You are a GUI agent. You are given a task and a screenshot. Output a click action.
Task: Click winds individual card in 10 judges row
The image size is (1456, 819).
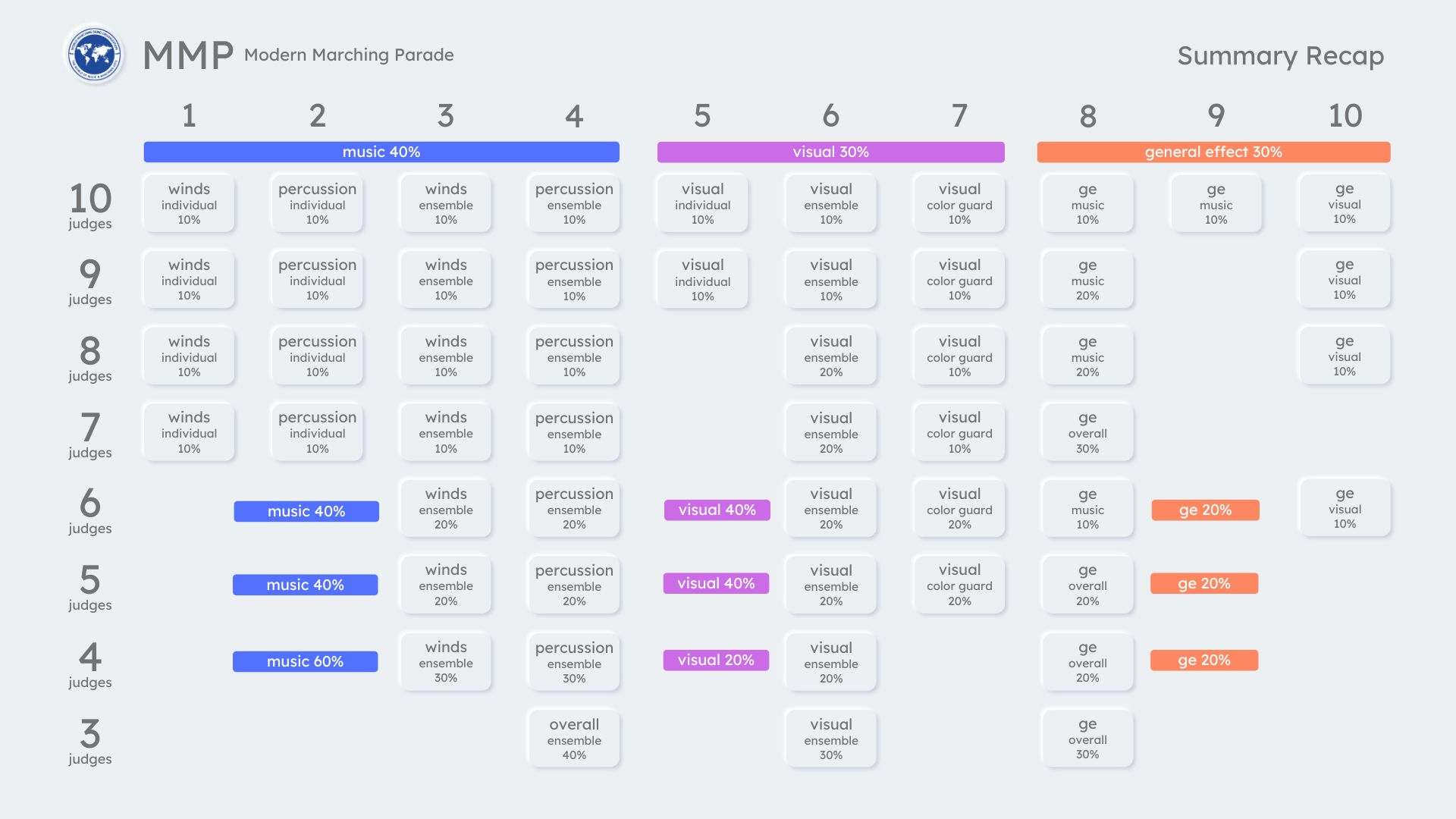point(189,203)
